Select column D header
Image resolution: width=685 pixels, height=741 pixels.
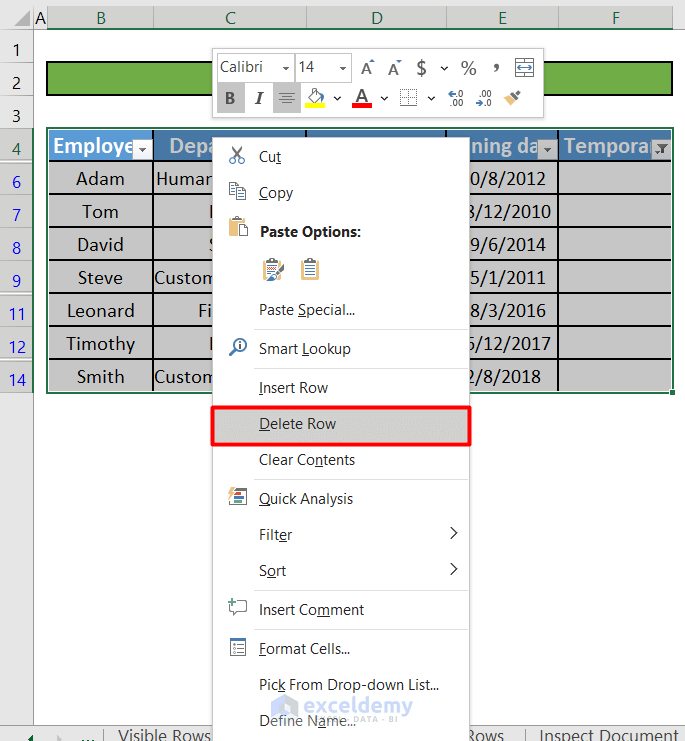point(377,18)
